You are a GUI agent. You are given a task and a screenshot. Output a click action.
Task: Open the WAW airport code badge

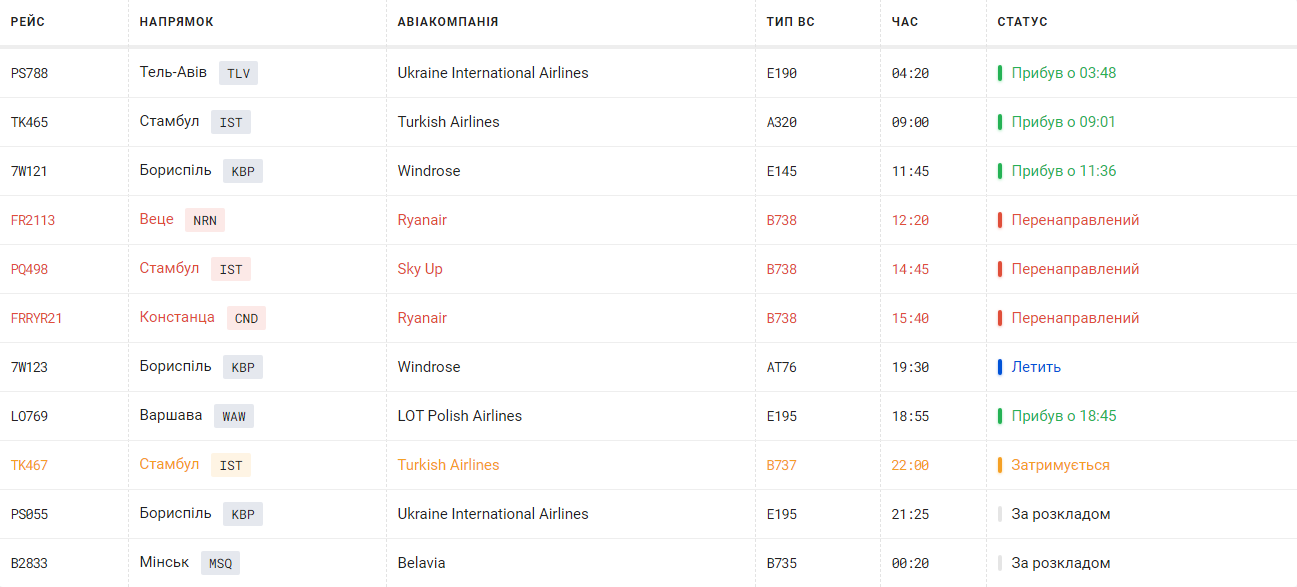coord(234,416)
